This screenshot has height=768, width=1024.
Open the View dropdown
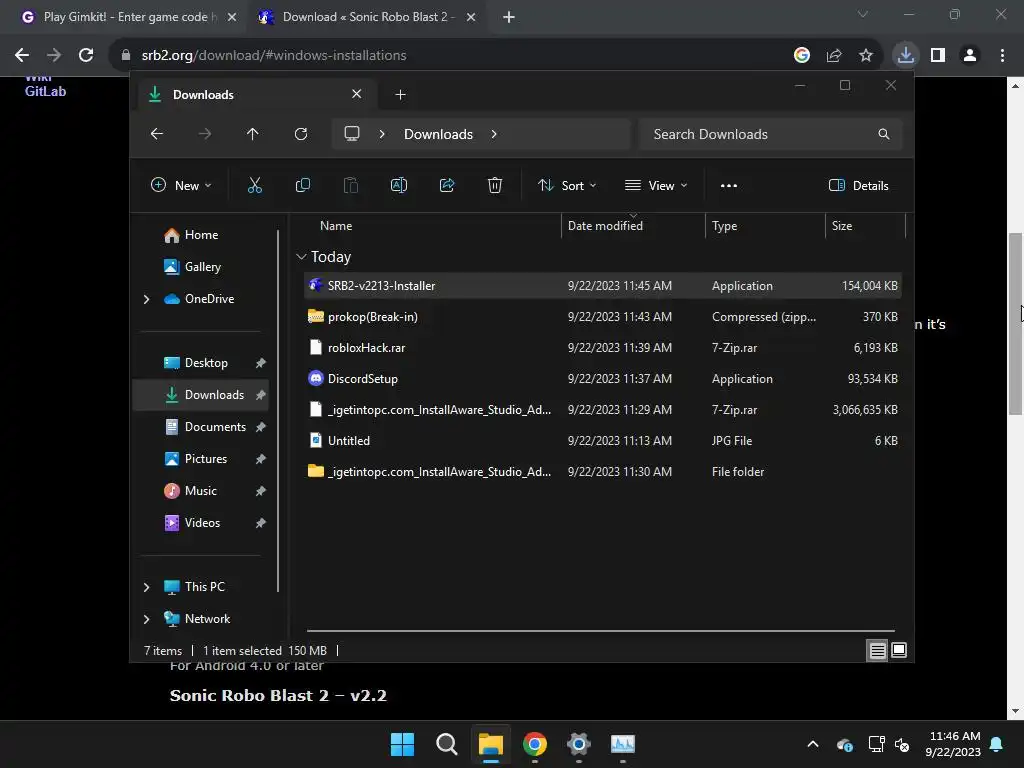pyautogui.click(x=656, y=185)
